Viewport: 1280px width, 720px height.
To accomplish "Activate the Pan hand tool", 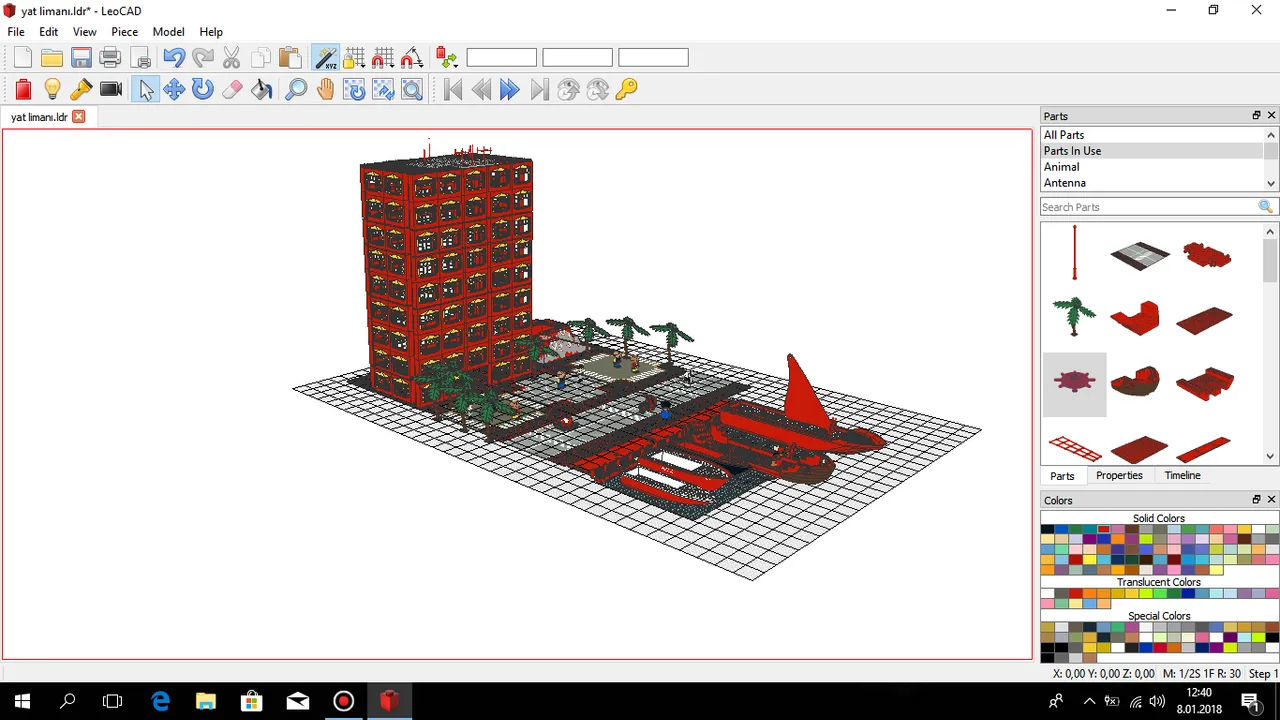I will pyautogui.click(x=325, y=89).
